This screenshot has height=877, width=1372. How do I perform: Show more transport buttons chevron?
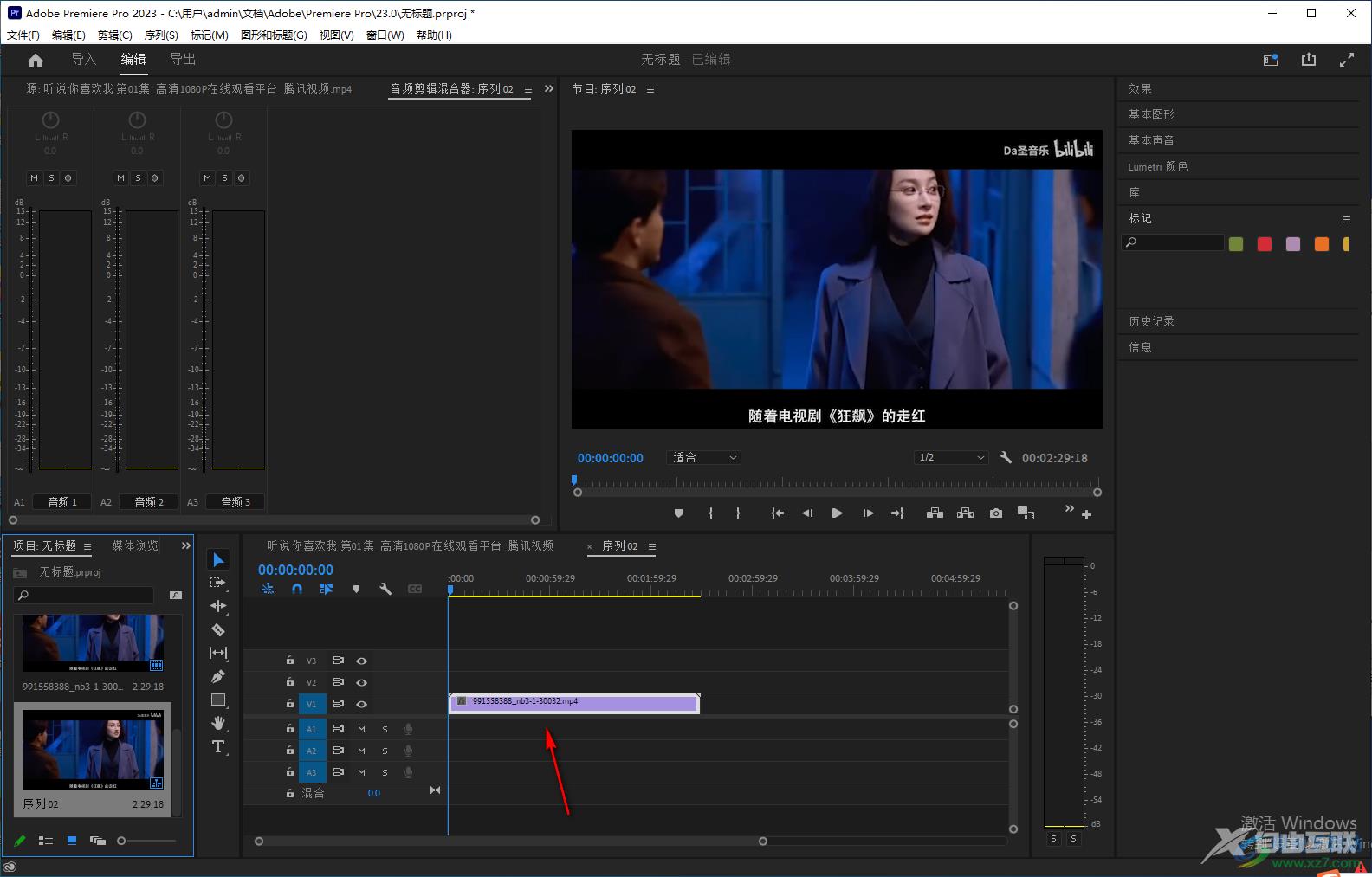click(x=1069, y=508)
